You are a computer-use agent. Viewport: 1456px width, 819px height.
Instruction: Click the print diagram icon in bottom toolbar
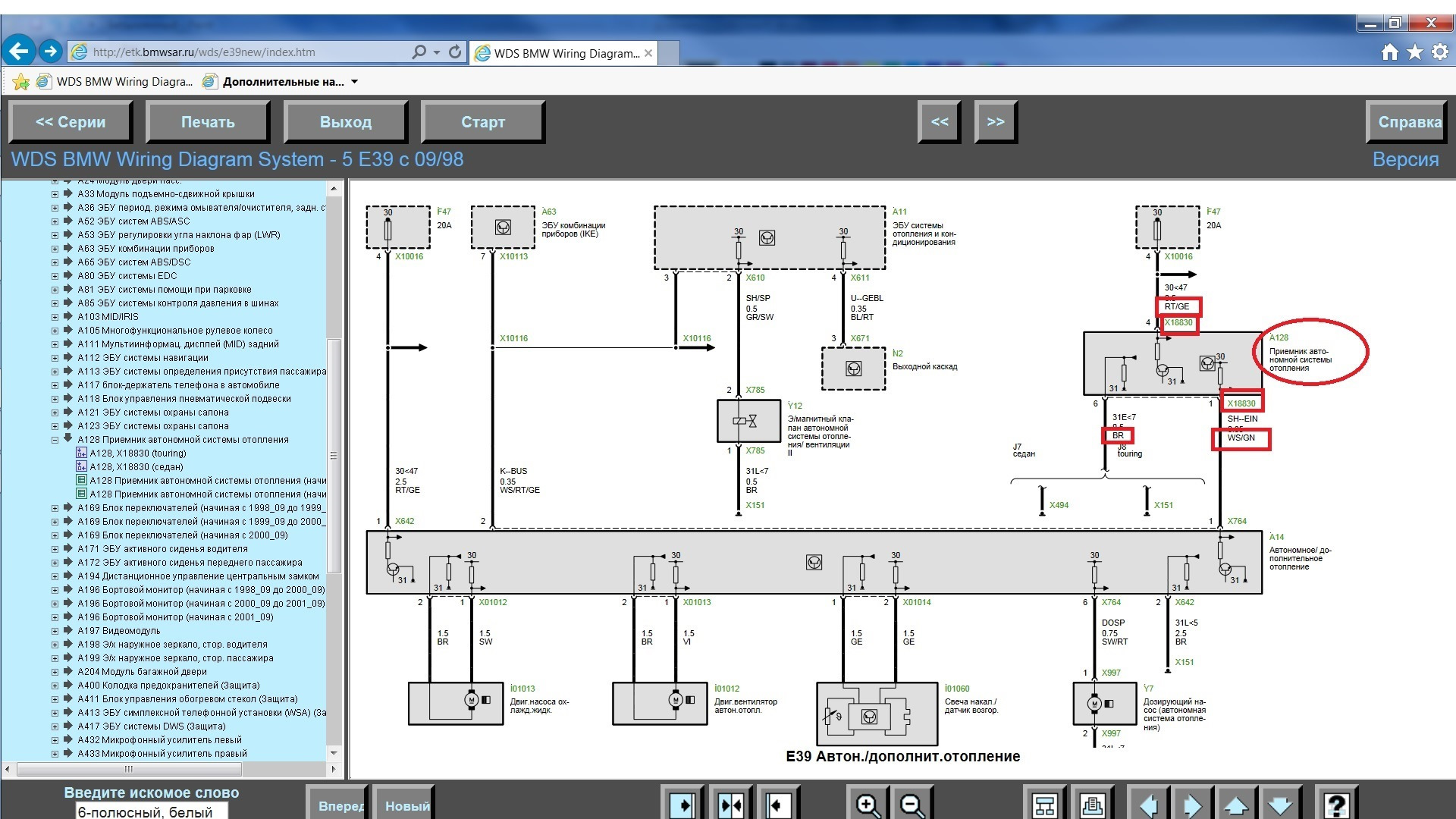point(1092,805)
